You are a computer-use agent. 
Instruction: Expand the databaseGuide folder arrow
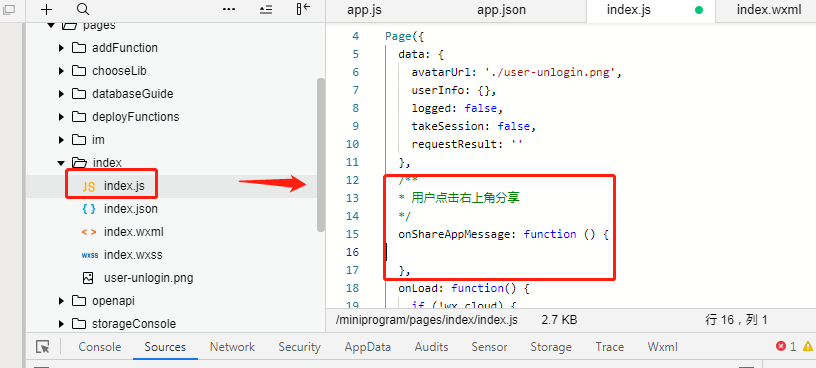click(61, 94)
